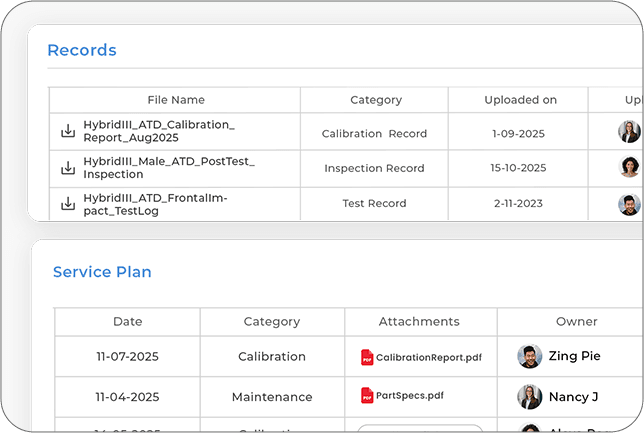The width and height of the screenshot is (644, 433).
Task: Select the Maintenance category cell
Action: point(272,397)
